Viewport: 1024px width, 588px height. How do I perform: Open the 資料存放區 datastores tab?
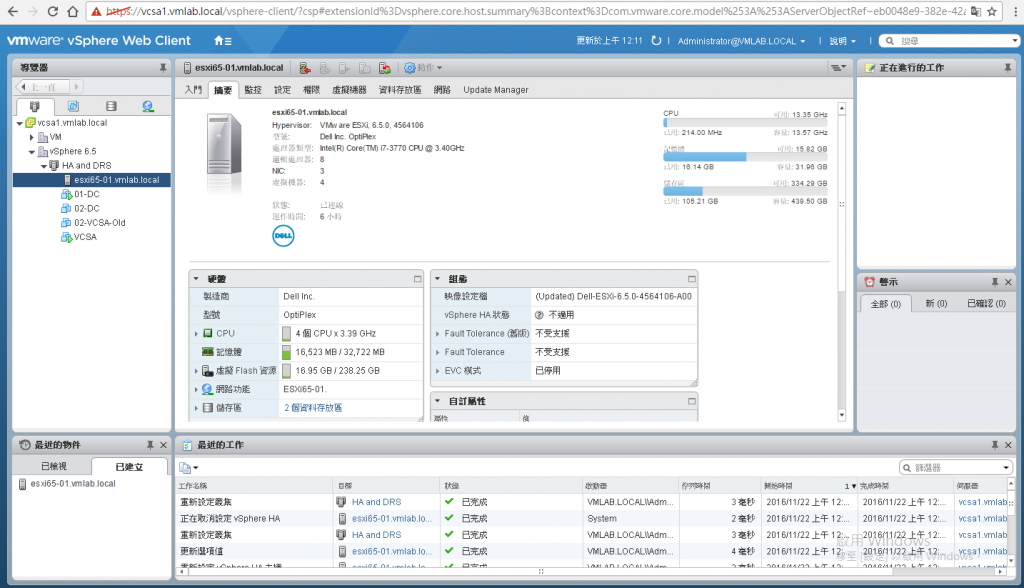coord(400,90)
